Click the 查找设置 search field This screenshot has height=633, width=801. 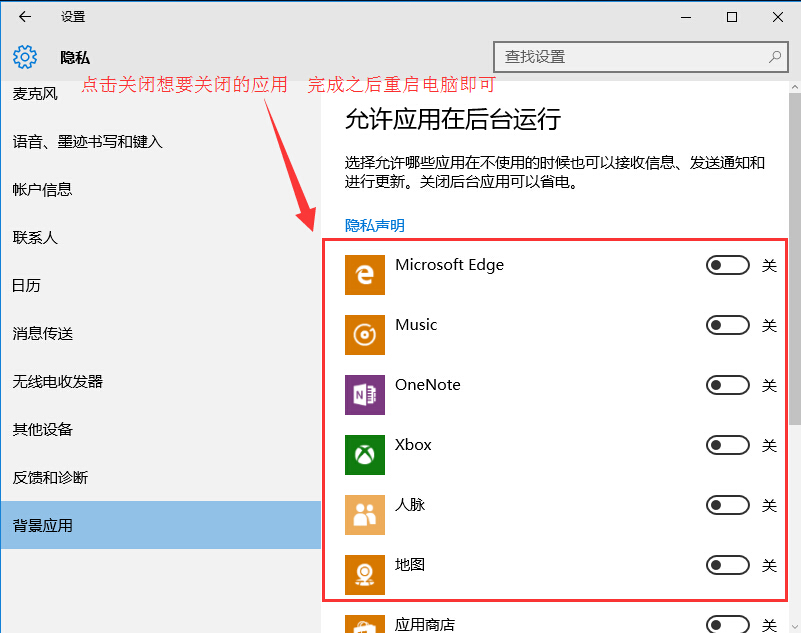(x=641, y=57)
